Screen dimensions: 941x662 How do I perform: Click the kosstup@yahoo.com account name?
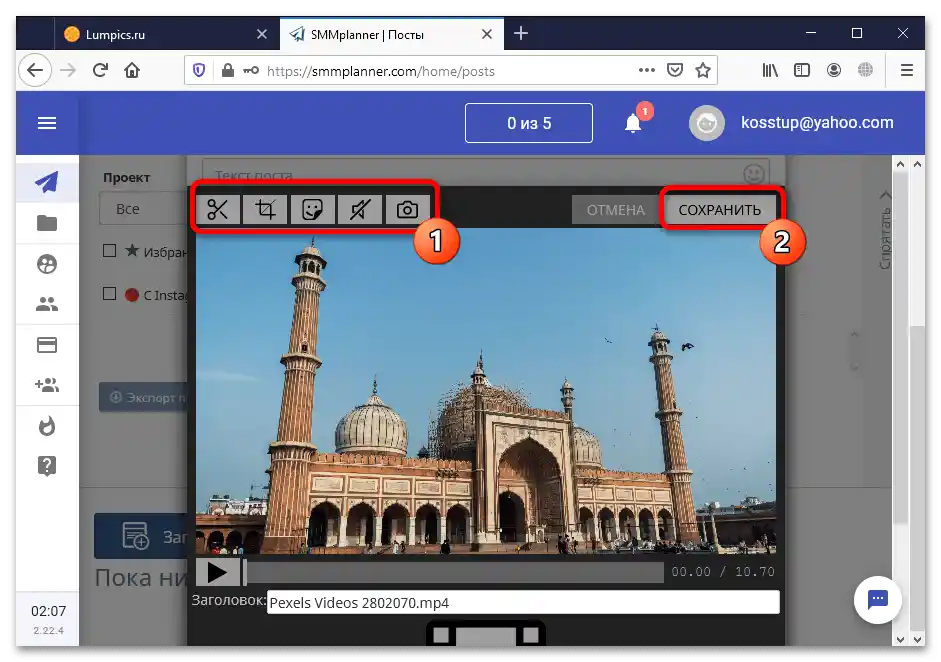point(817,122)
